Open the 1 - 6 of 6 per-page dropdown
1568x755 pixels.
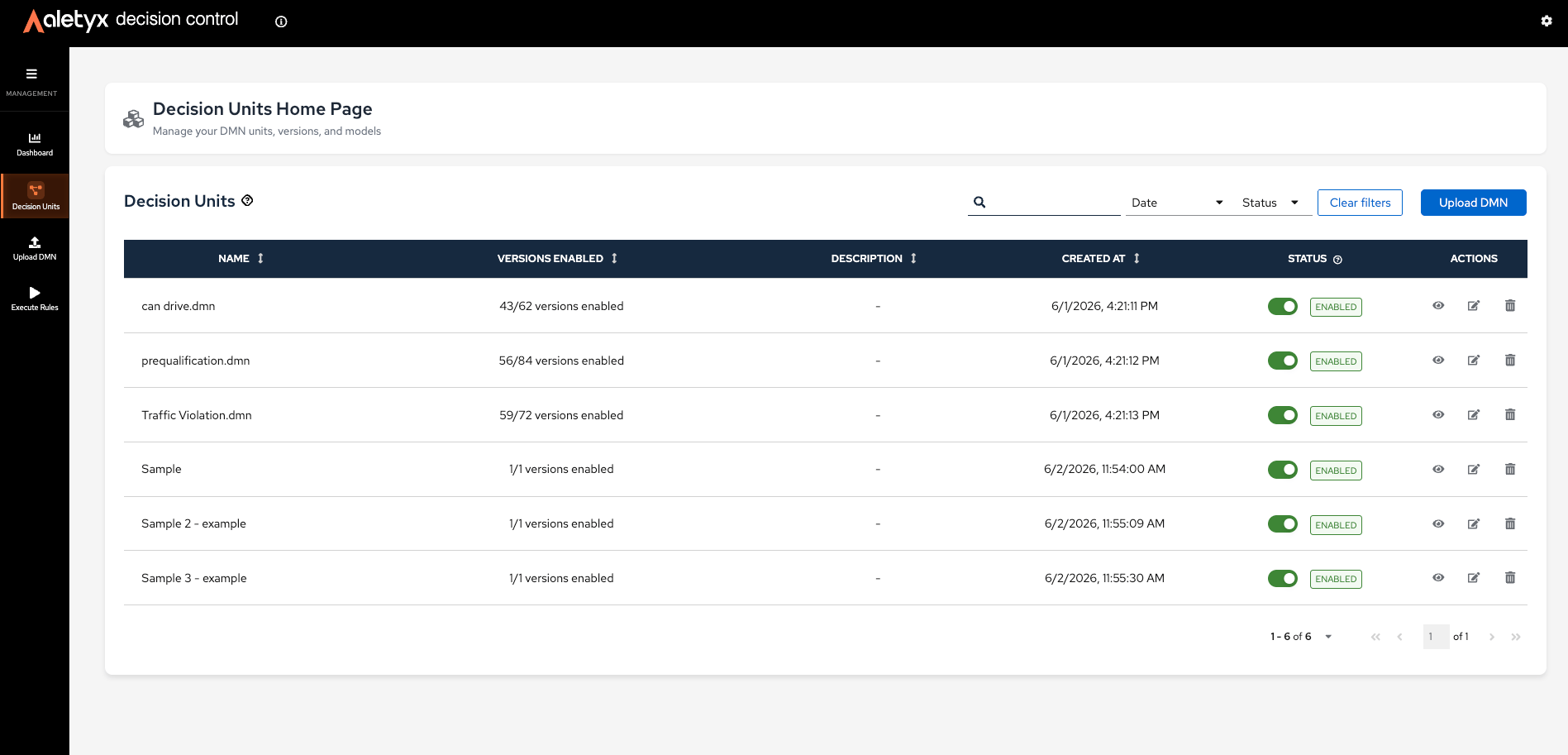[x=1301, y=637]
